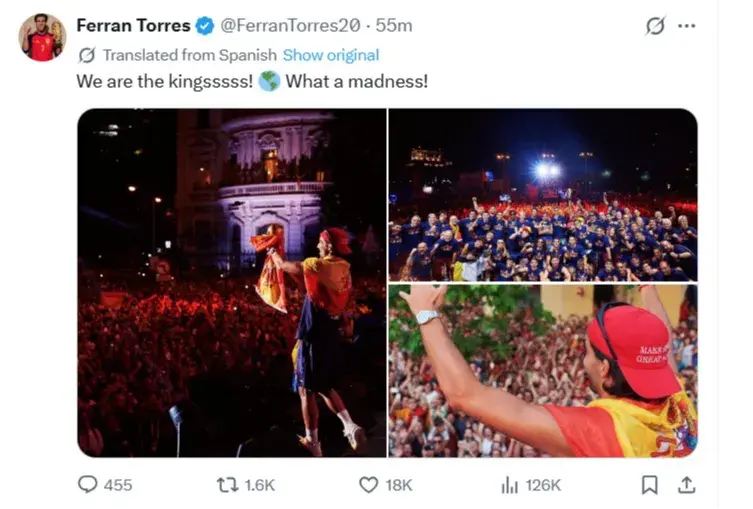
Task: Open the team group photo
Action: 543,195
